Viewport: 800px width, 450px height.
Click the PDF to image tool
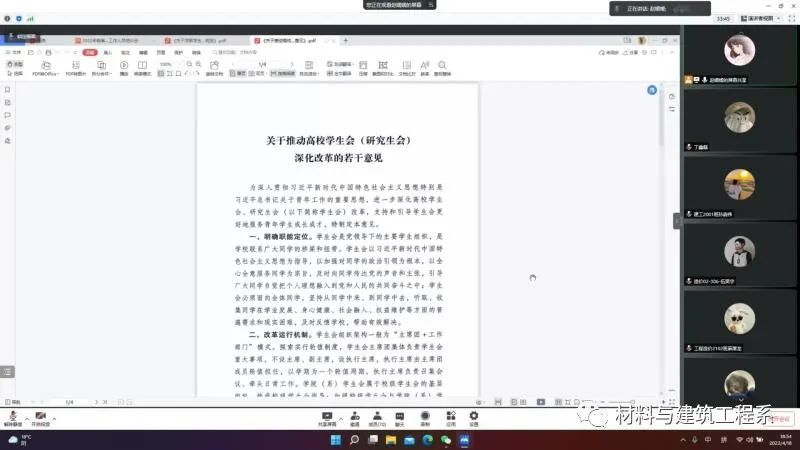76,68
